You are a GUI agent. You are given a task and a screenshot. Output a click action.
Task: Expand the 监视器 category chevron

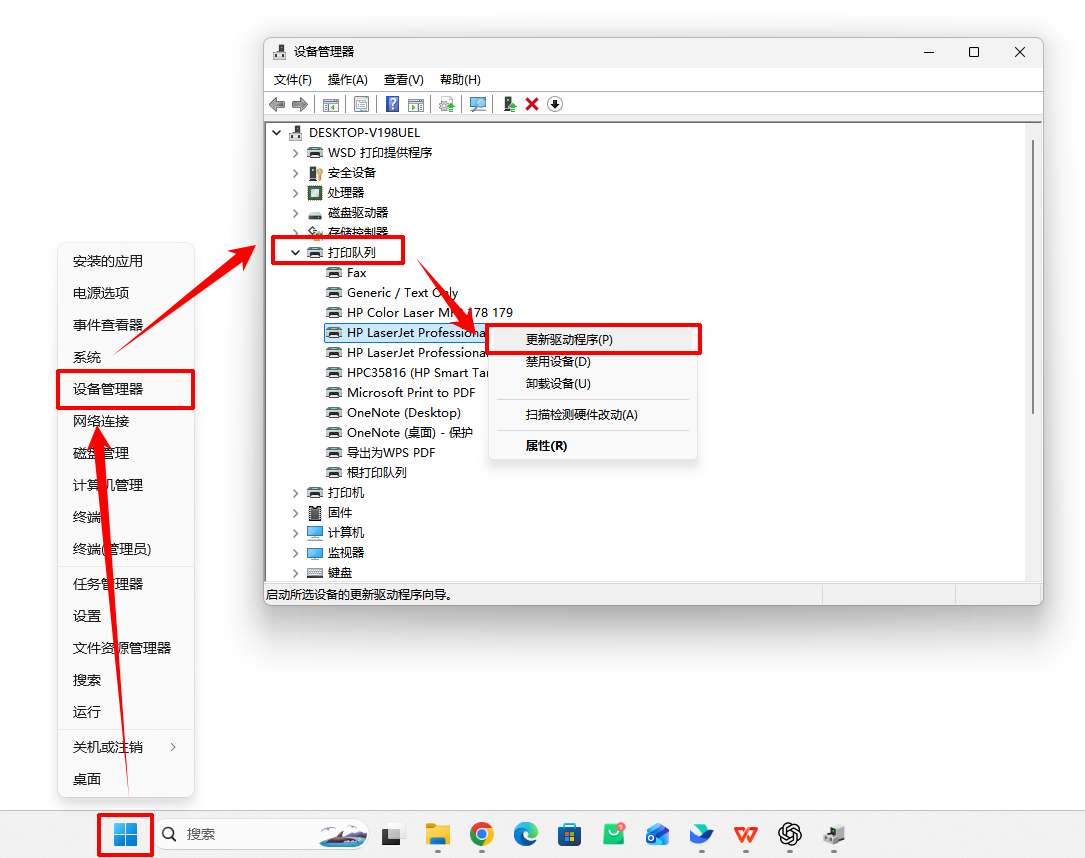[295, 553]
